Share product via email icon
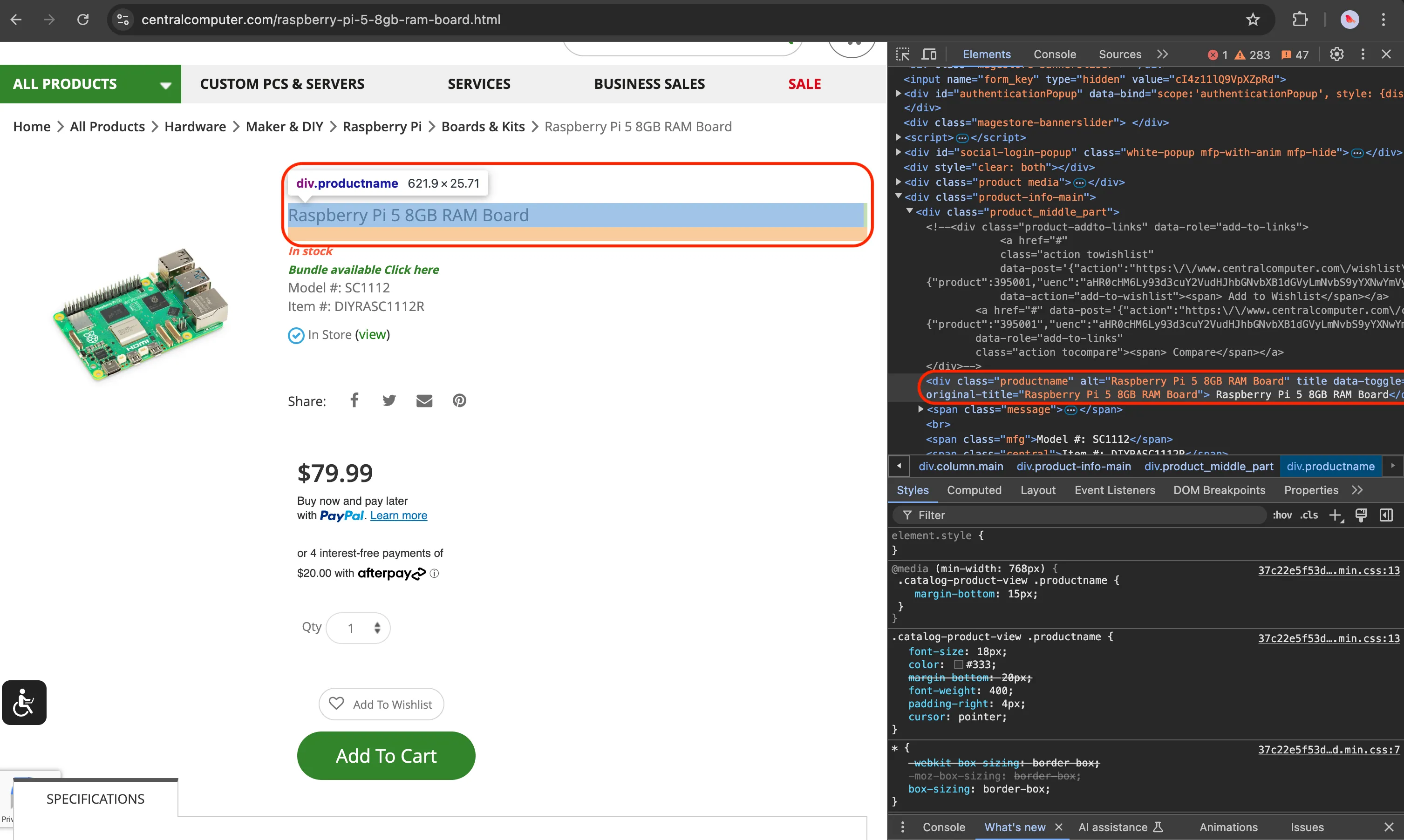1404x840 pixels. click(424, 401)
